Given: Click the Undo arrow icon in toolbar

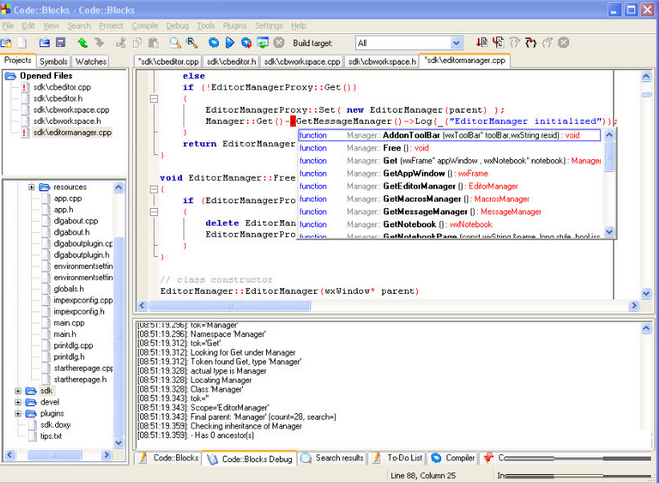Looking at the screenshot, I should click(82, 43).
